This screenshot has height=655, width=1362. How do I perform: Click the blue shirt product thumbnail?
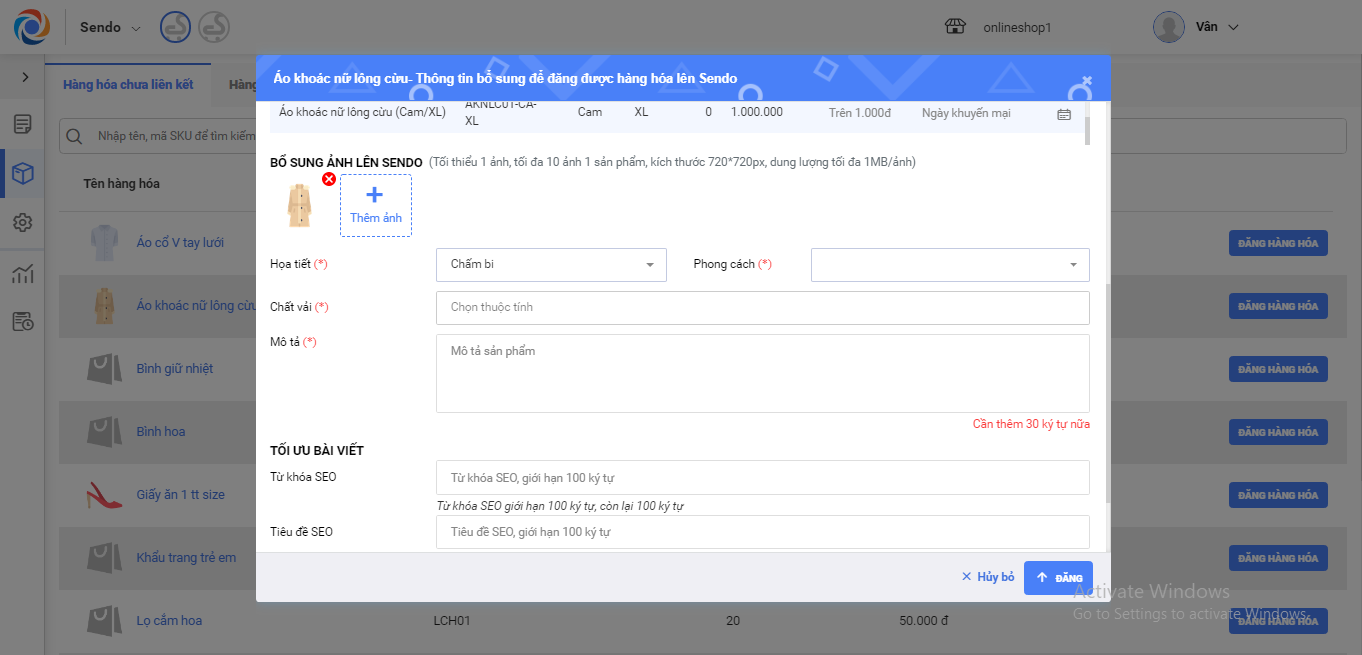[103, 243]
